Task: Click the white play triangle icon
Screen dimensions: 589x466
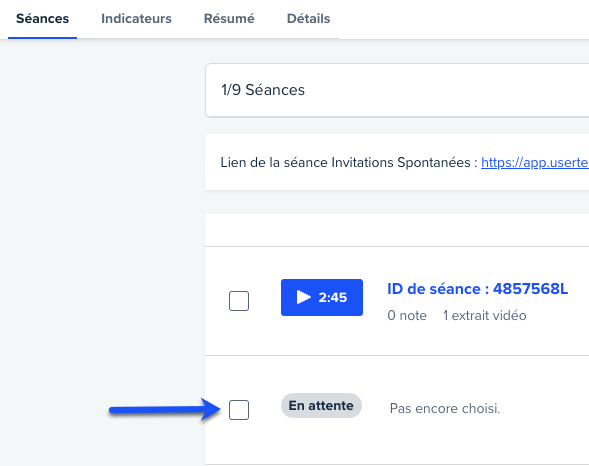Action: point(304,297)
